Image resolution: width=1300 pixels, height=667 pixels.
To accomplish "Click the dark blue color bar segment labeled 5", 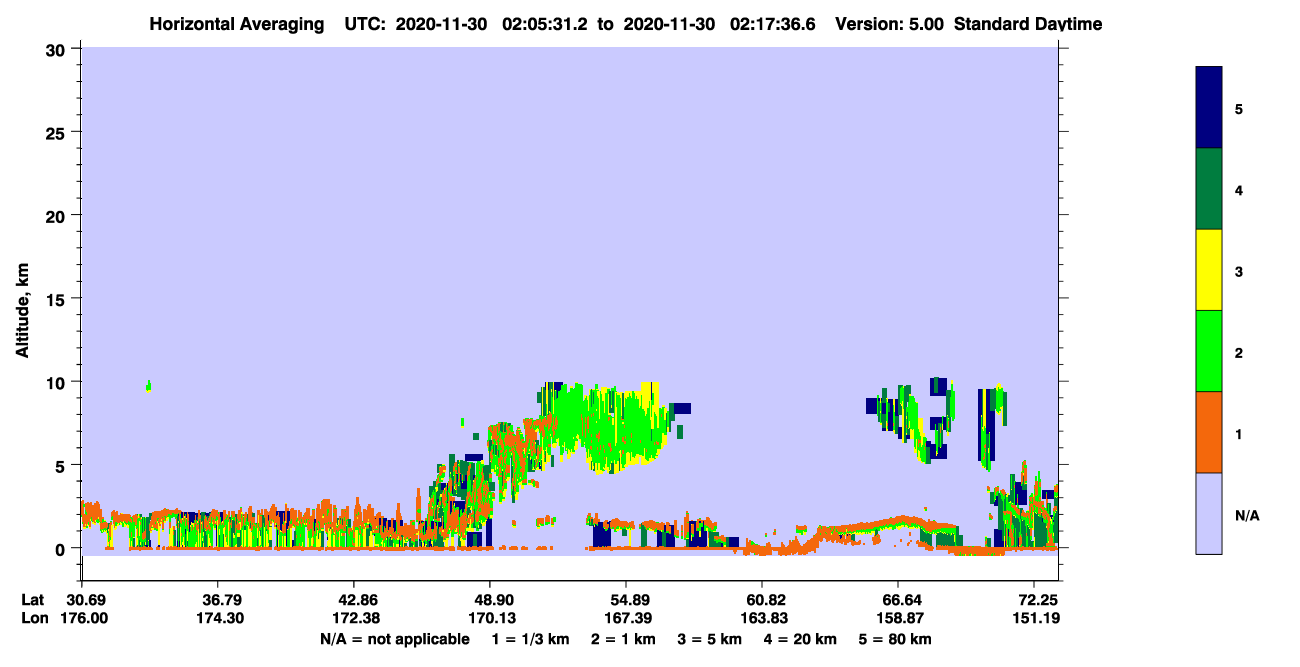I will 1209,108.
